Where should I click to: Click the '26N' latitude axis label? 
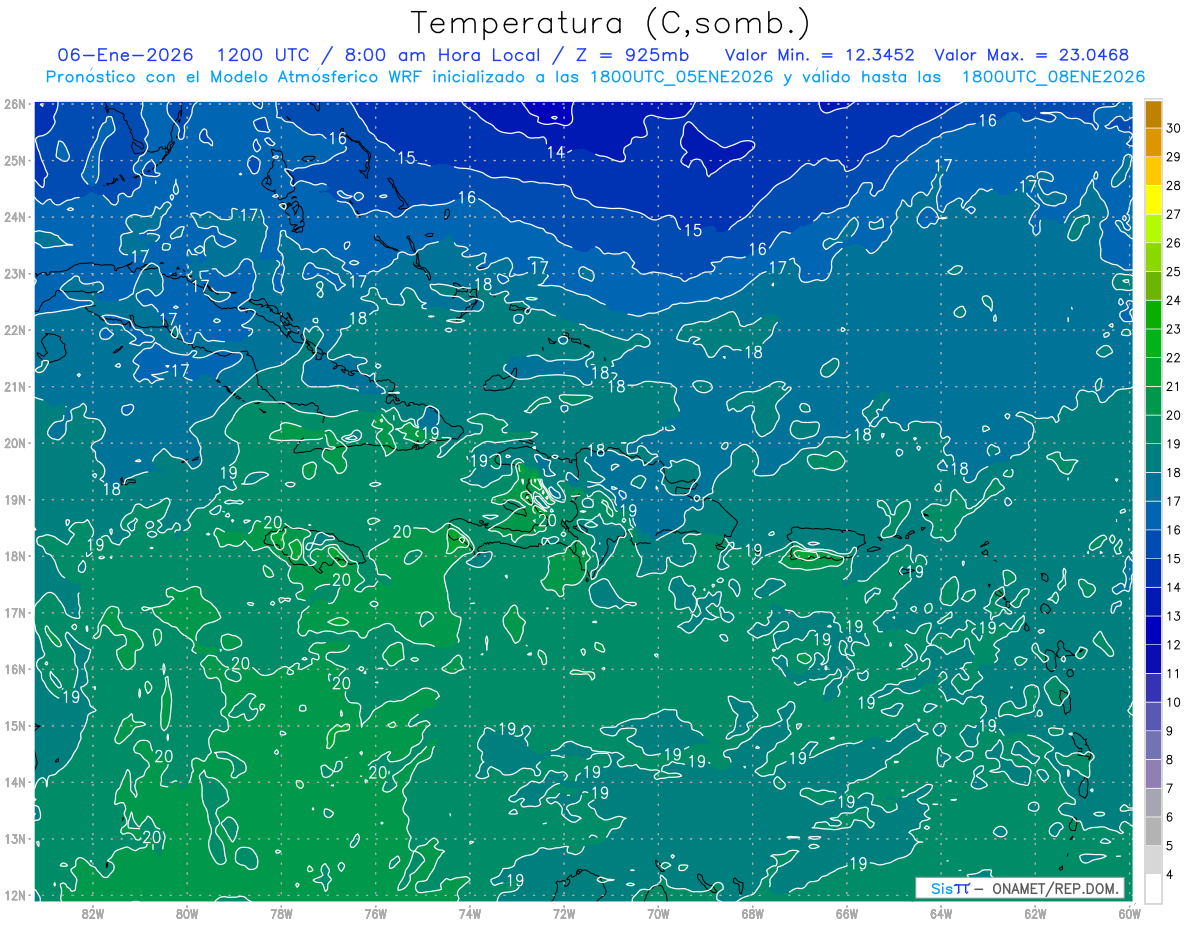point(14,104)
